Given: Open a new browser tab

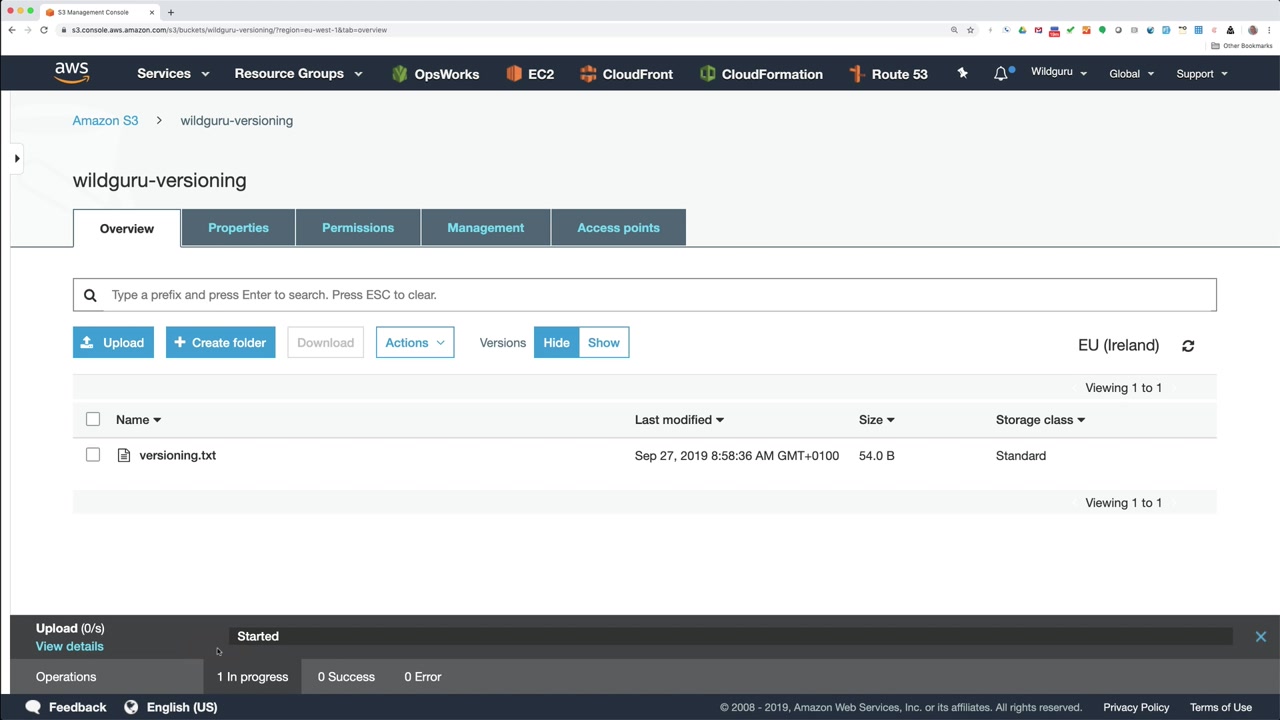Looking at the screenshot, I should click(171, 12).
